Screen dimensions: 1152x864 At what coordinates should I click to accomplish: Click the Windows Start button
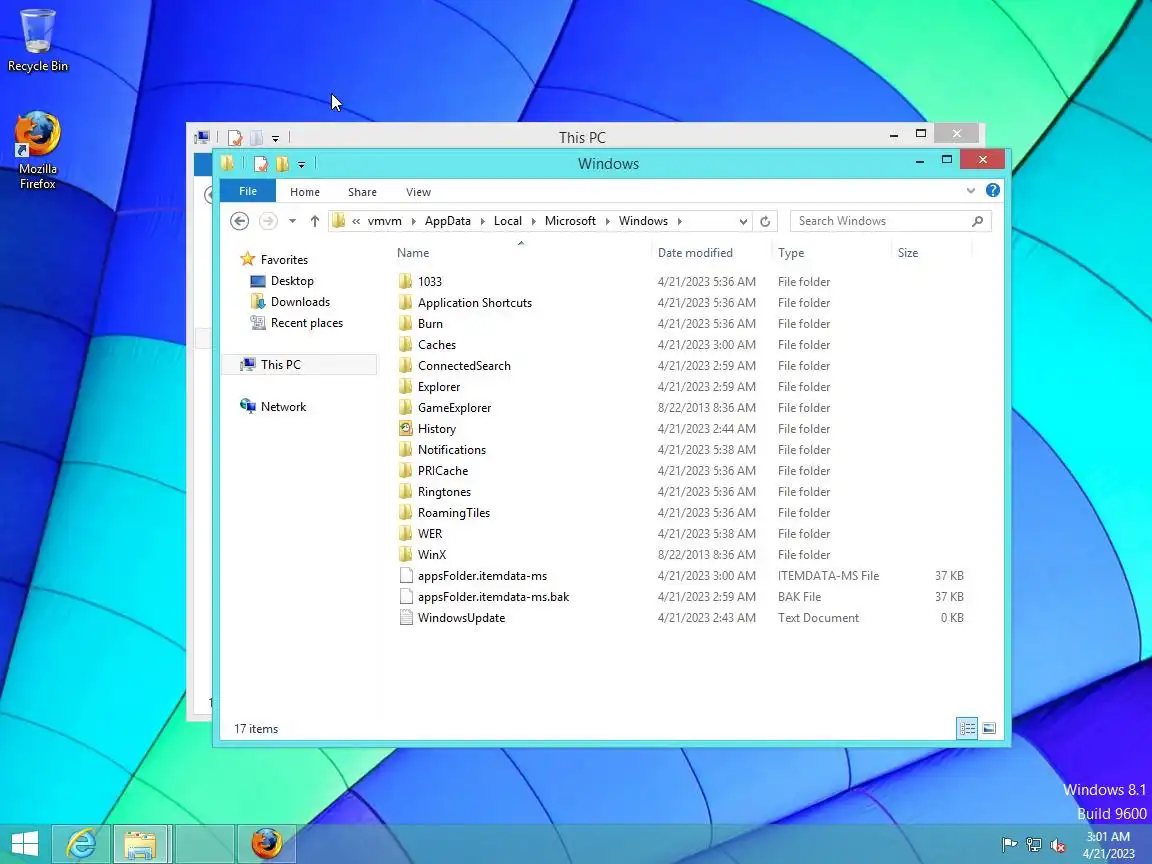[x=24, y=843]
